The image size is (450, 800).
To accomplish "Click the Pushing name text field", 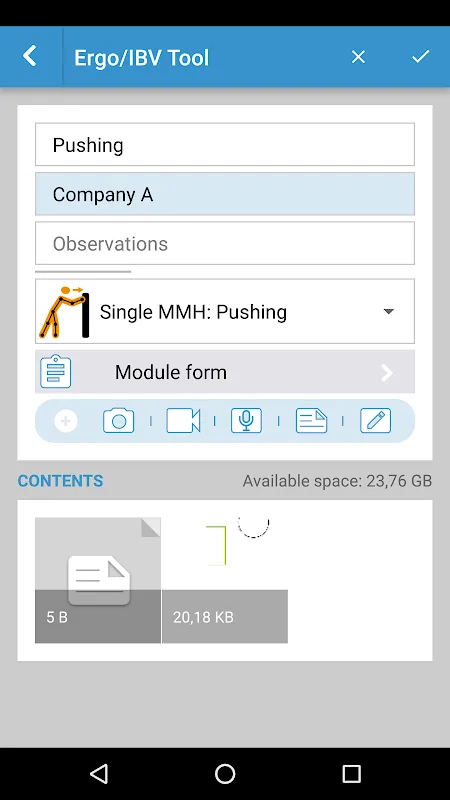I will pyautogui.click(x=225, y=145).
